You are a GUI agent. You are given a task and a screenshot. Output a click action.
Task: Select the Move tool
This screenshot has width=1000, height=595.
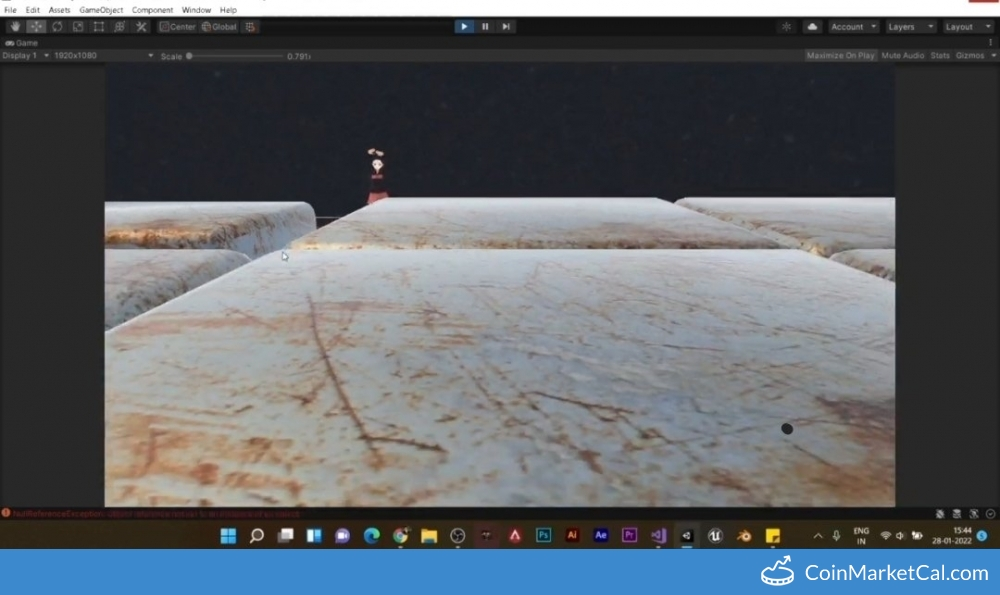[x=35, y=27]
